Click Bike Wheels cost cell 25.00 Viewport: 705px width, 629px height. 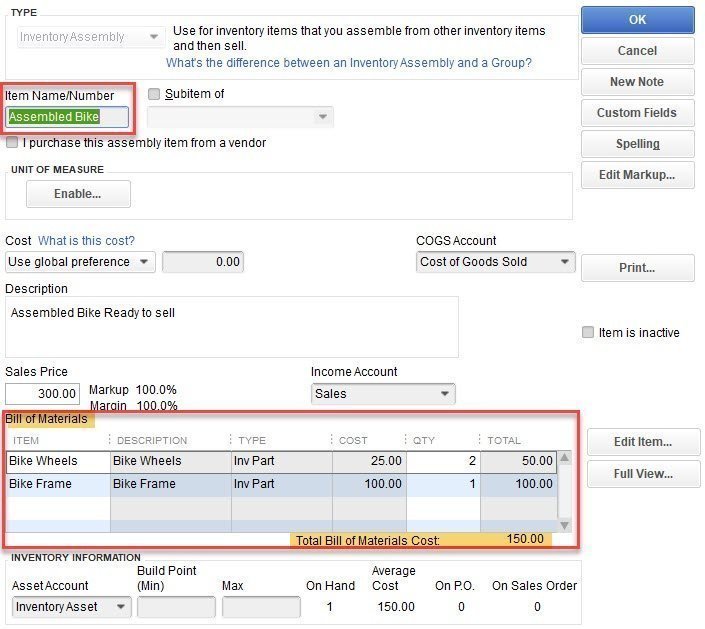[369, 462]
